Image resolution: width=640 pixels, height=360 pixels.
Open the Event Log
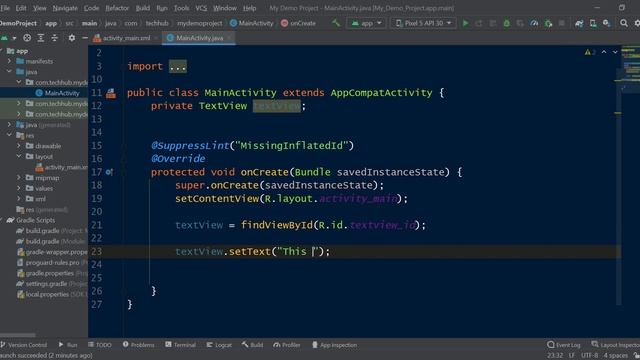564,345
